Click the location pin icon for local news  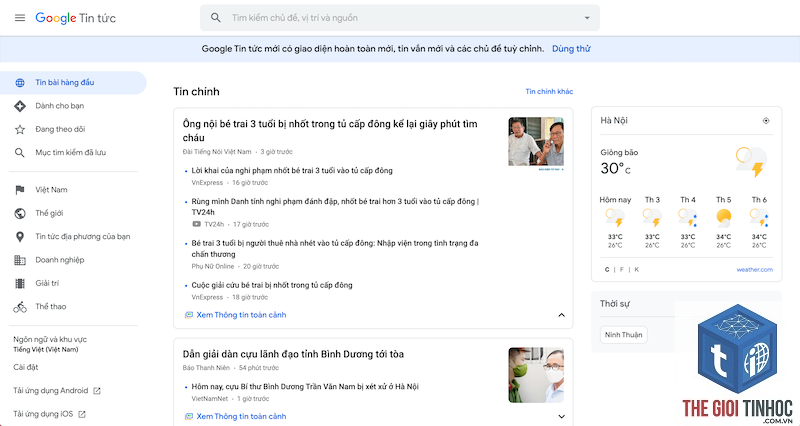[20, 237]
